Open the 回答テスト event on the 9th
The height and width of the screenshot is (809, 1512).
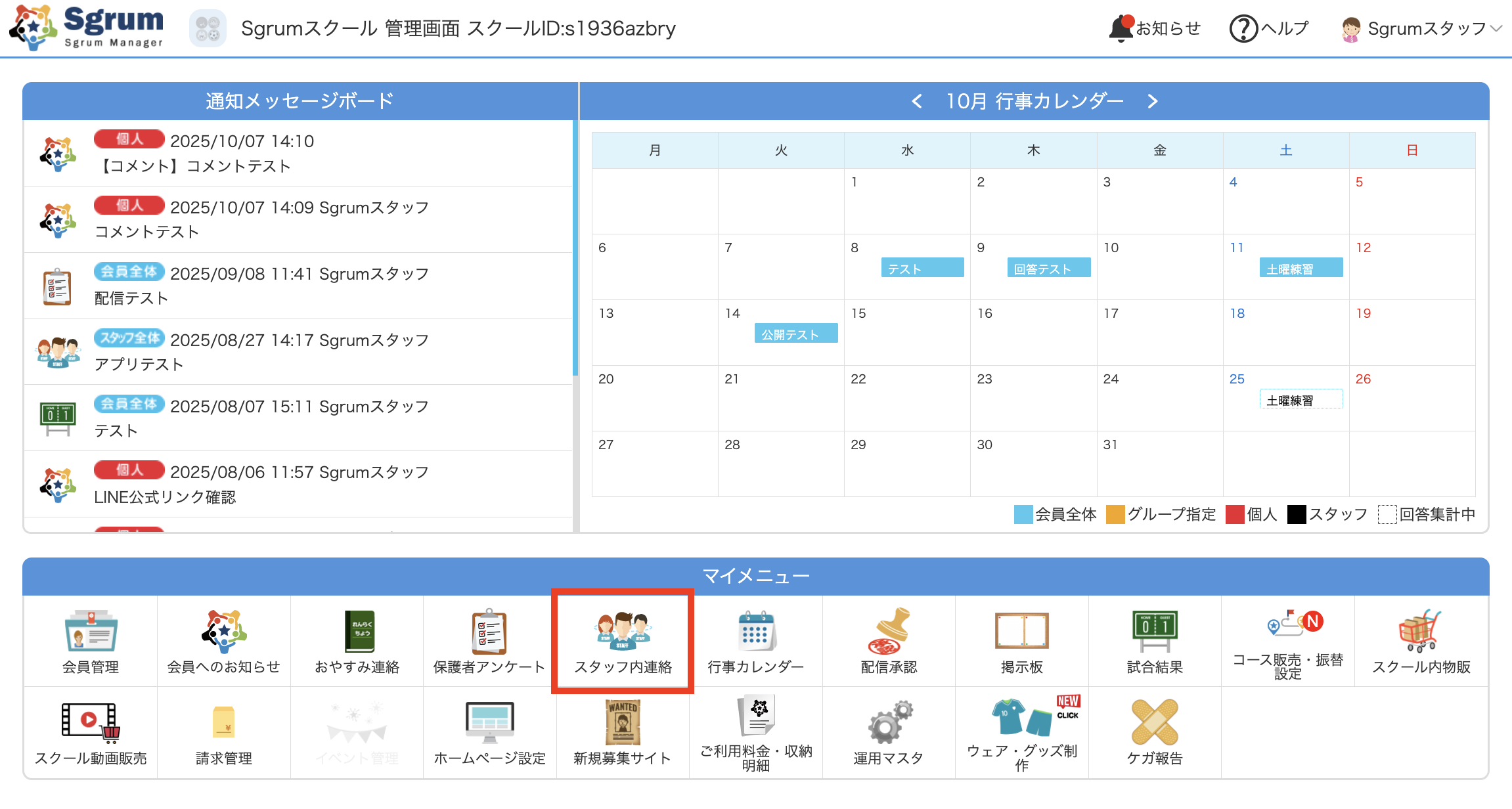pyautogui.click(x=1048, y=268)
